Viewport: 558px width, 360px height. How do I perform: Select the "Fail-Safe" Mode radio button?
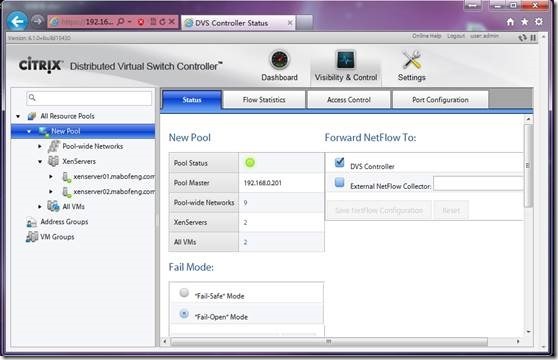click(x=184, y=293)
